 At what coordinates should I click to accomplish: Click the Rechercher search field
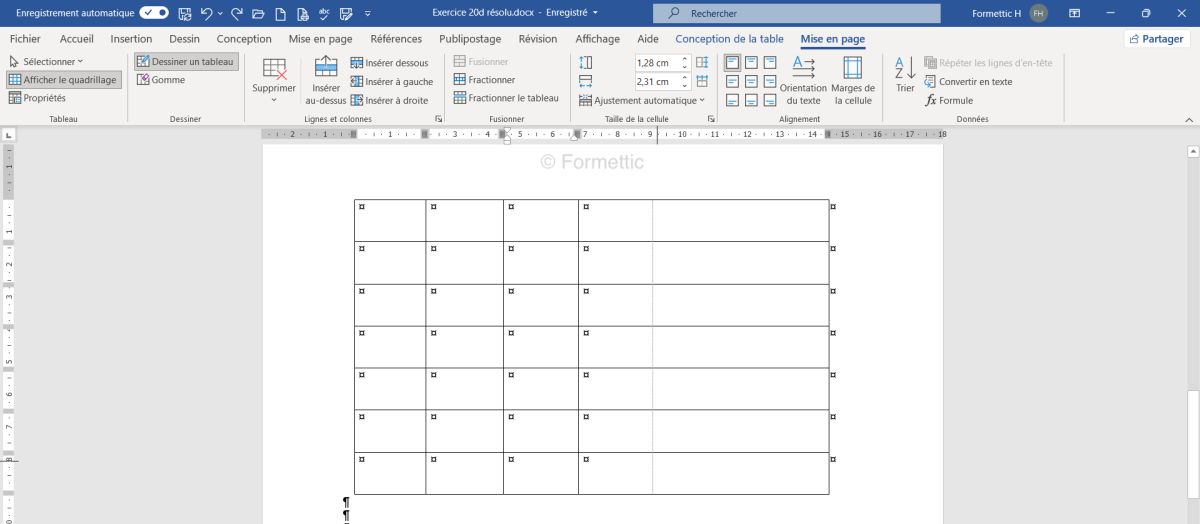(x=796, y=13)
